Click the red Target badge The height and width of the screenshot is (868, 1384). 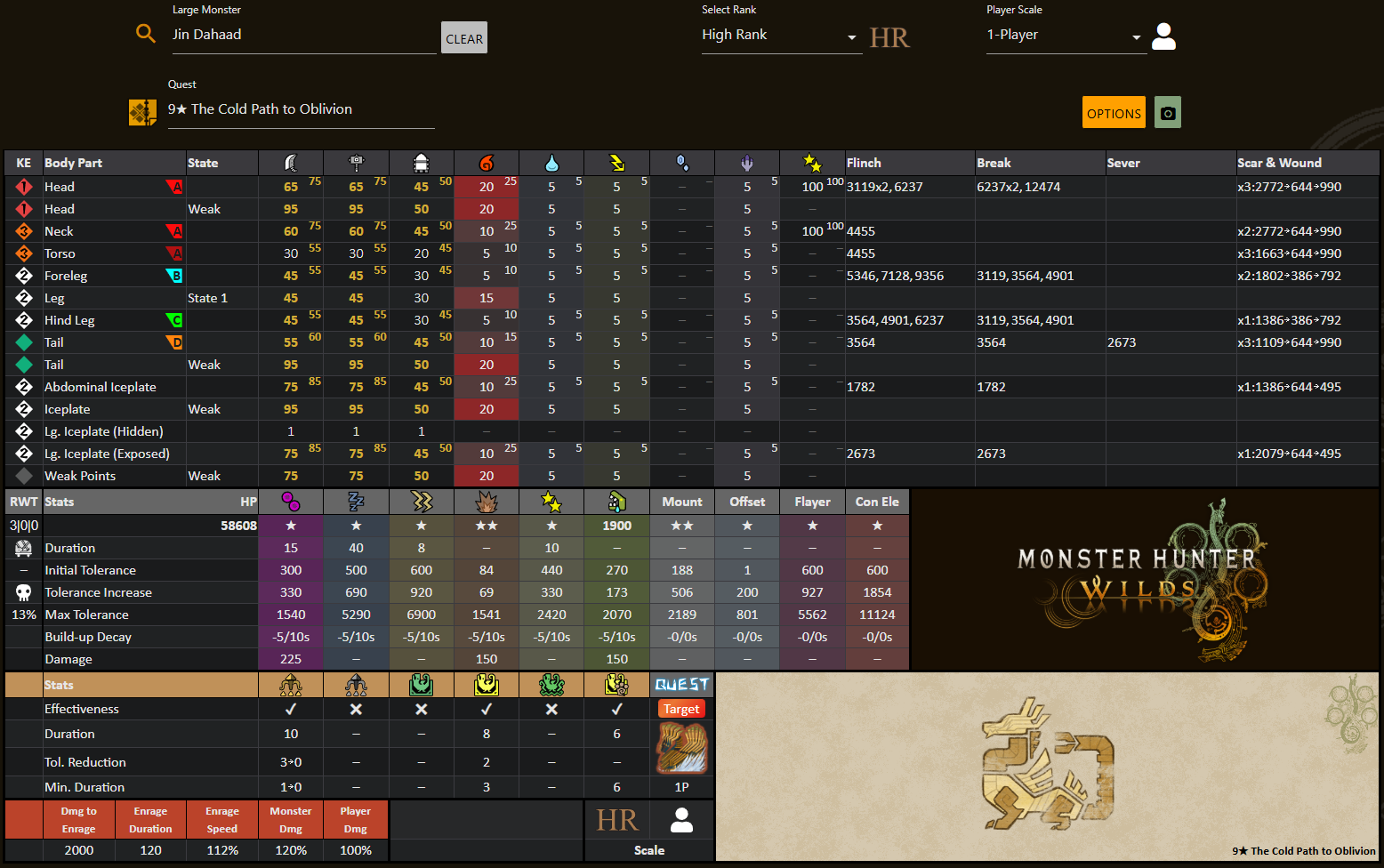click(681, 709)
